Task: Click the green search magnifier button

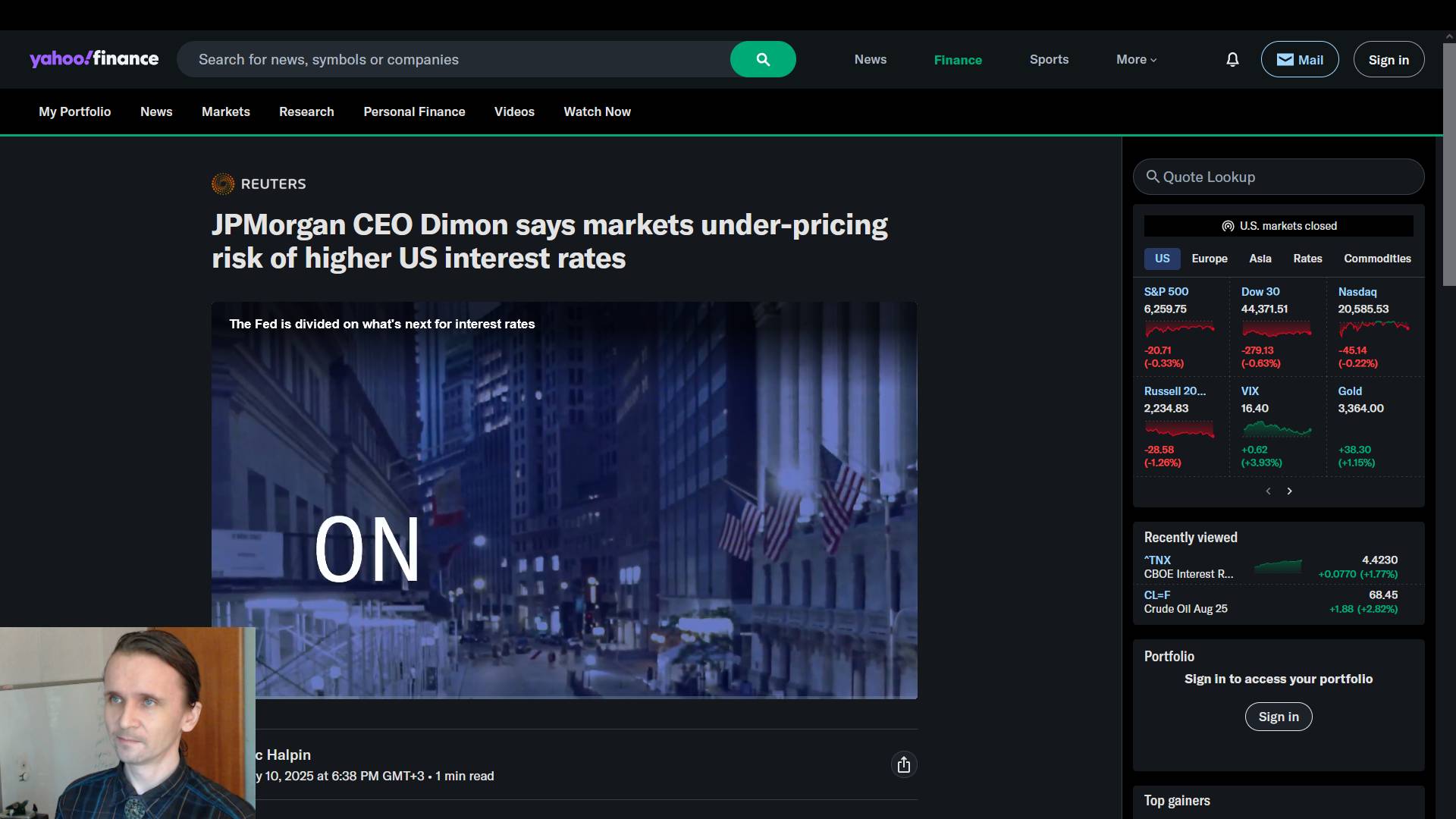Action: pyautogui.click(x=763, y=59)
